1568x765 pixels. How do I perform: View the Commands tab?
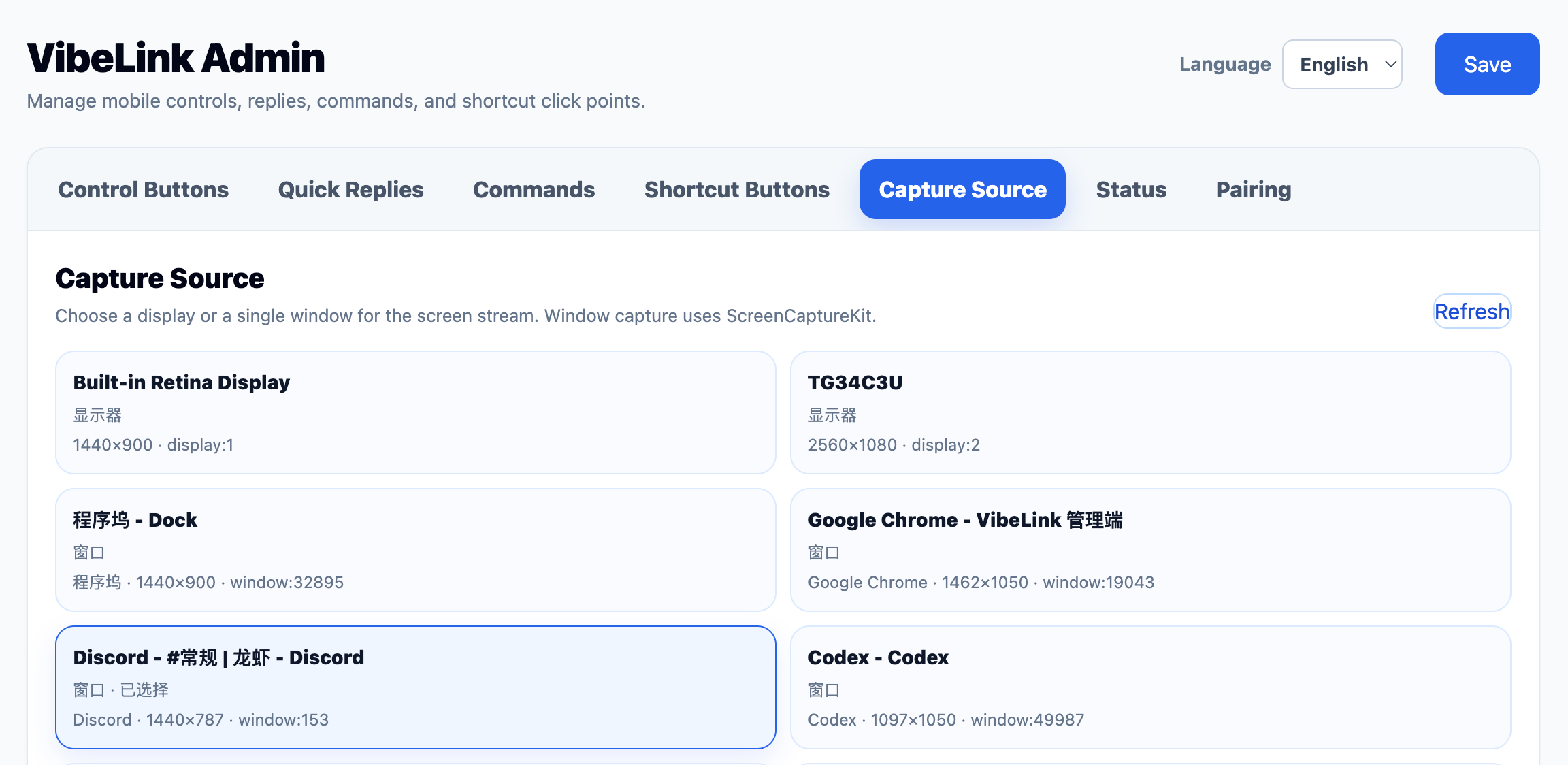[534, 189]
